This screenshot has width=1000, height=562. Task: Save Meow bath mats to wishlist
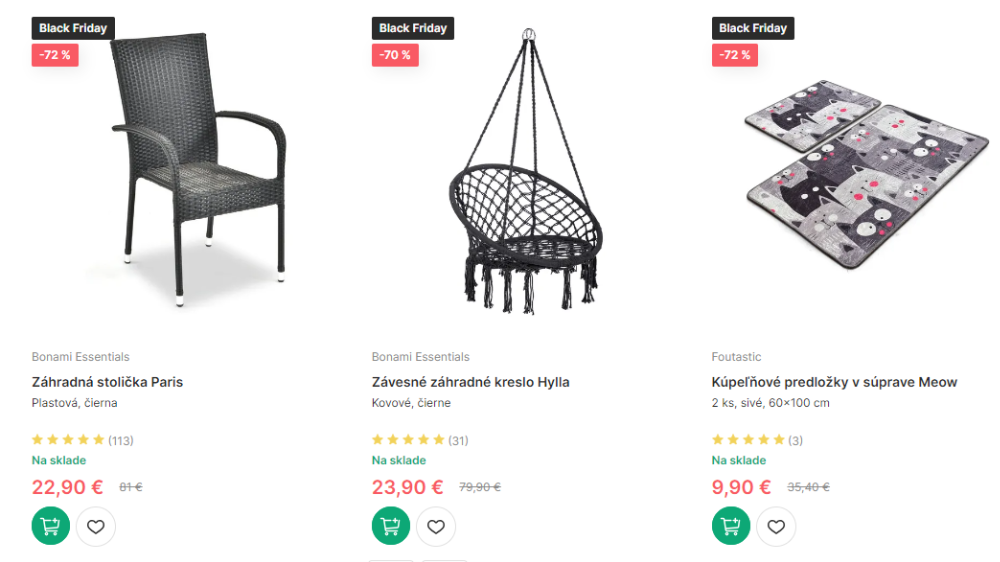[776, 526]
